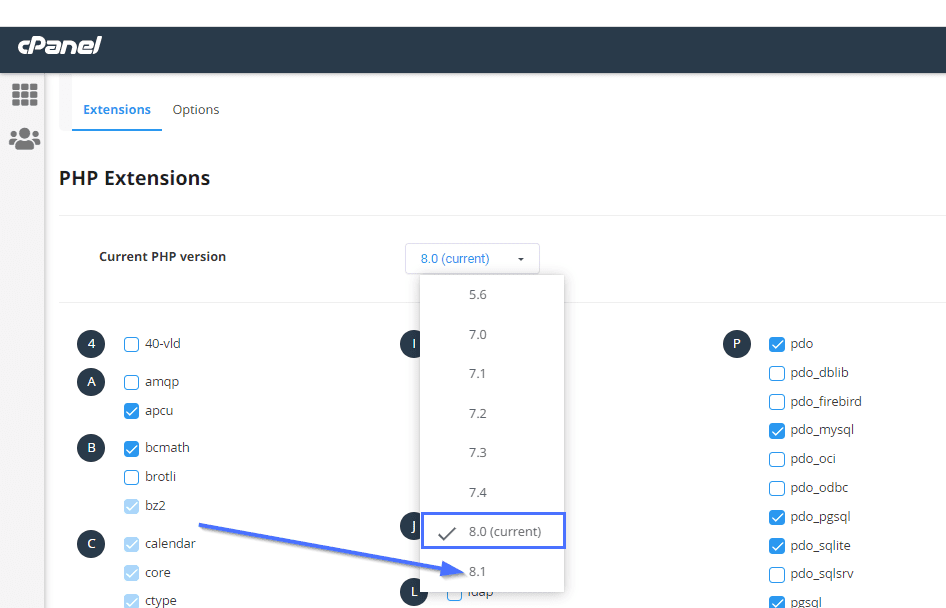Enable the brotli extension checkbox

pos(132,478)
